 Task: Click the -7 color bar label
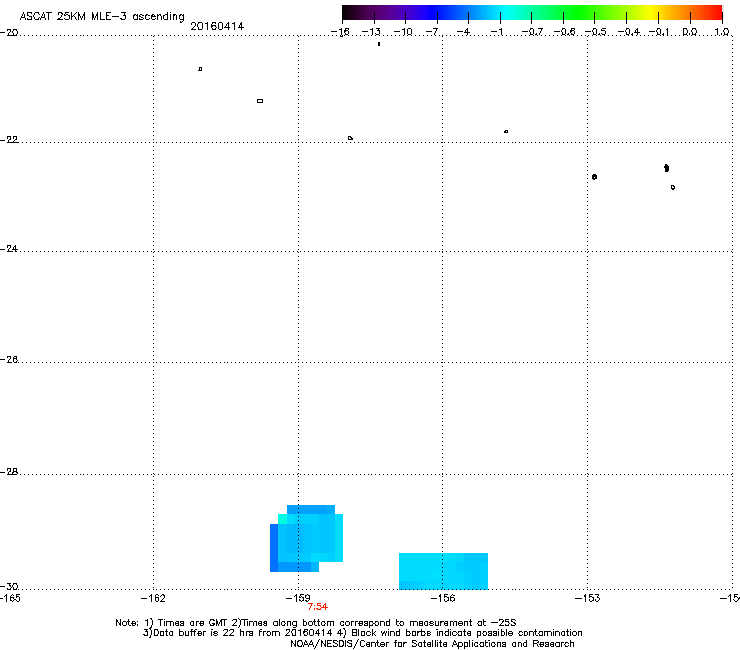coord(432,32)
